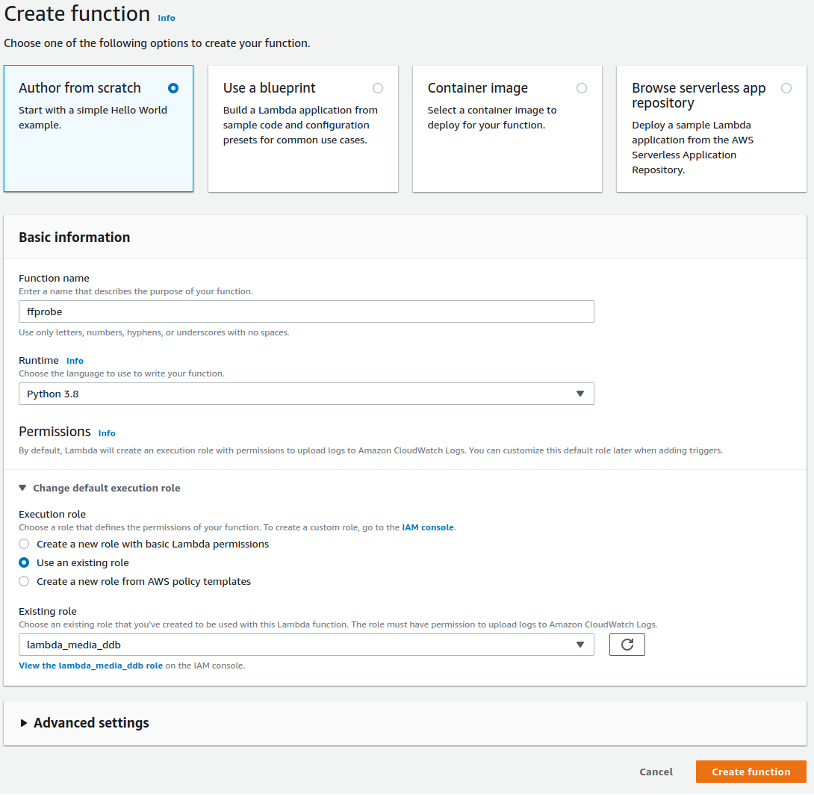Screen dimensions: 814x795
Task: Click the Info icon next to Permissions
Action: click(107, 433)
